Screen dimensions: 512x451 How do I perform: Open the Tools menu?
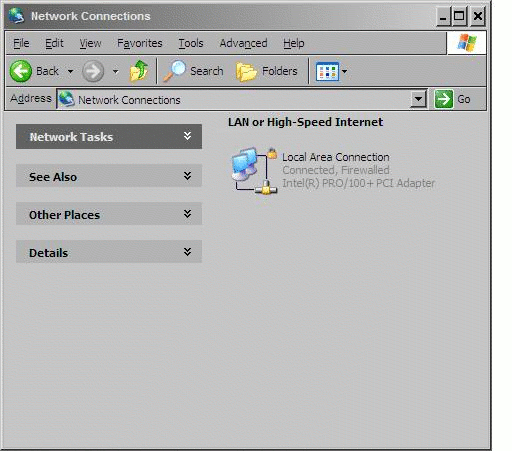coord(191,43)
